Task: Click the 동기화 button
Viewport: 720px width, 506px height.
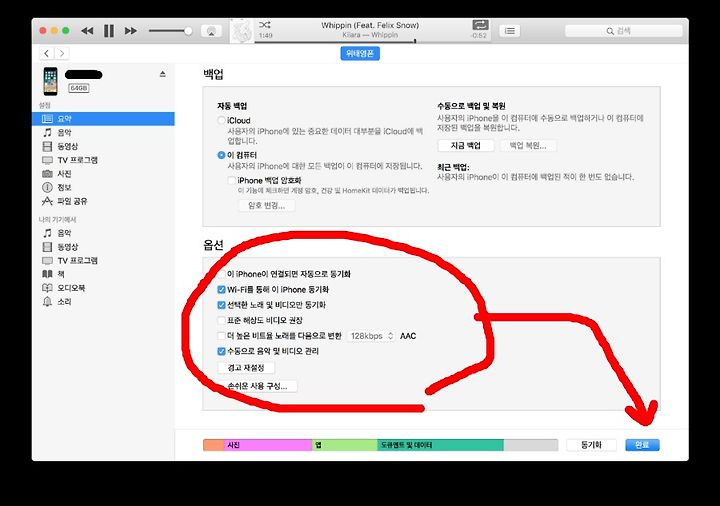Action: coord(591,445)
